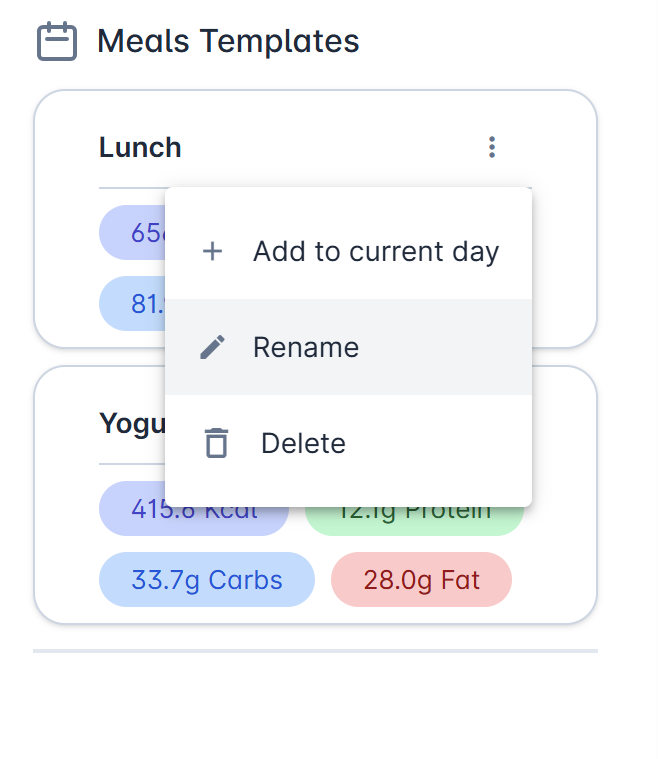Click the pencil icon next to Rename
The width and height of the screenshot is (658, 759).
[212, 347]
